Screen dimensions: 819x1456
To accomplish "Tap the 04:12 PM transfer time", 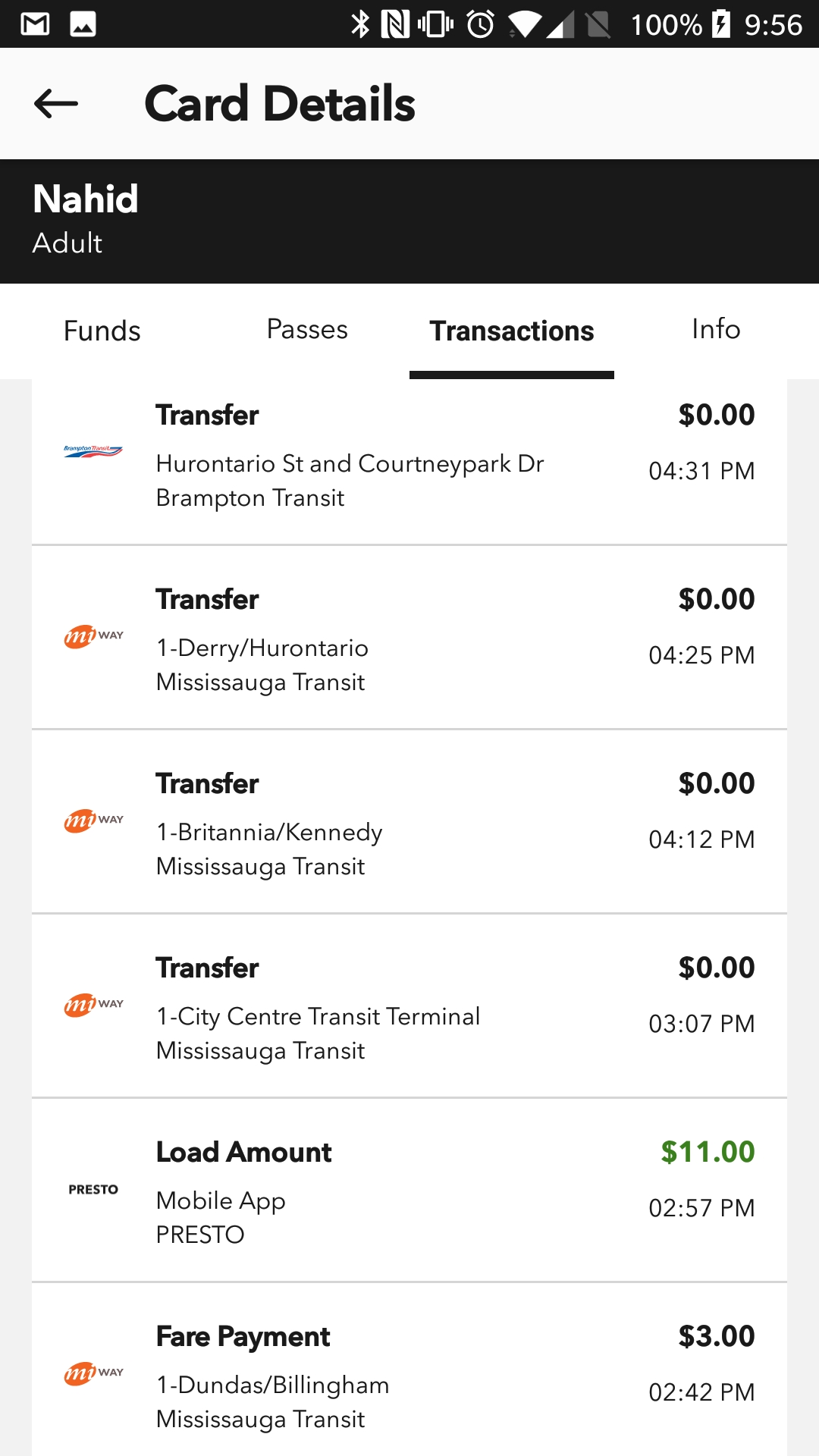I will pyautogui.click(x=701, y=839).
